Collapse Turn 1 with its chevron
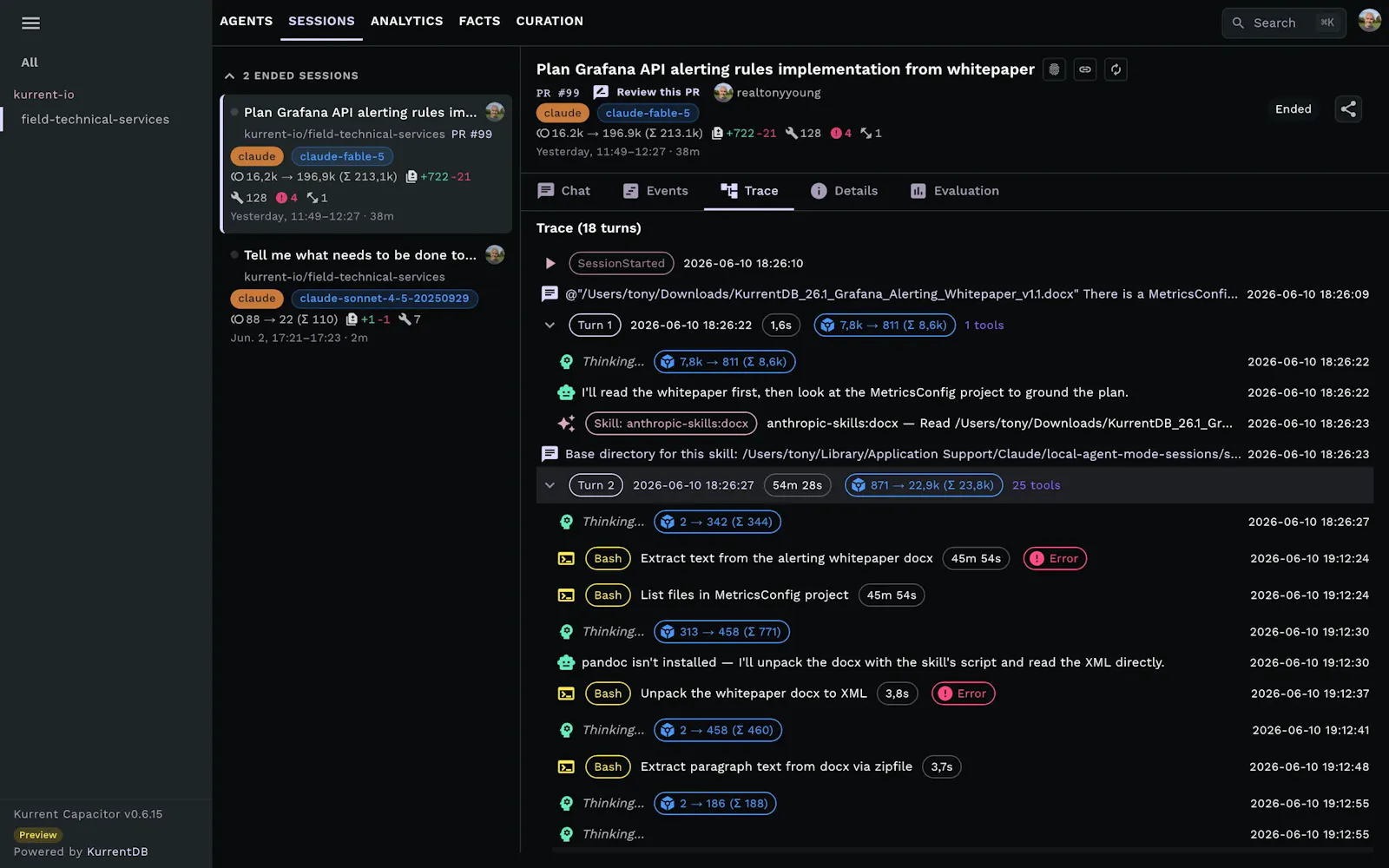 tap(550, 325)
